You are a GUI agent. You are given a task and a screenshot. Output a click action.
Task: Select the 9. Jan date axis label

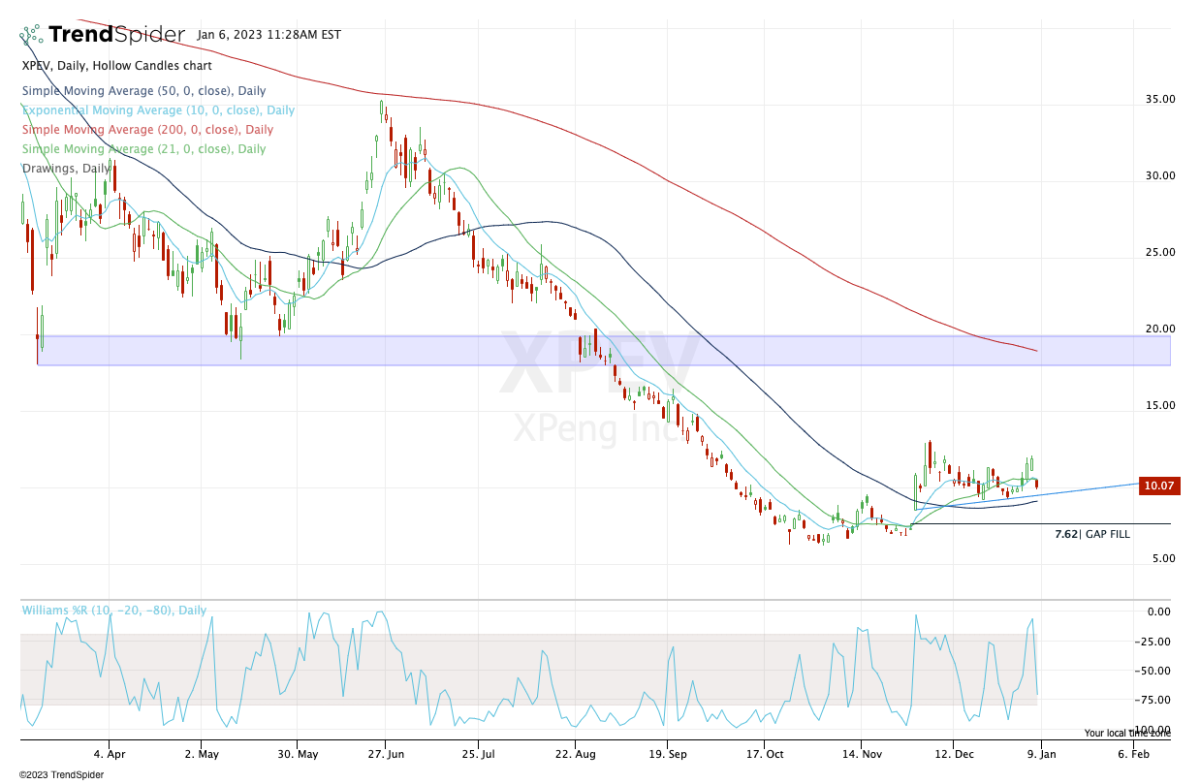coord(1040,752)
